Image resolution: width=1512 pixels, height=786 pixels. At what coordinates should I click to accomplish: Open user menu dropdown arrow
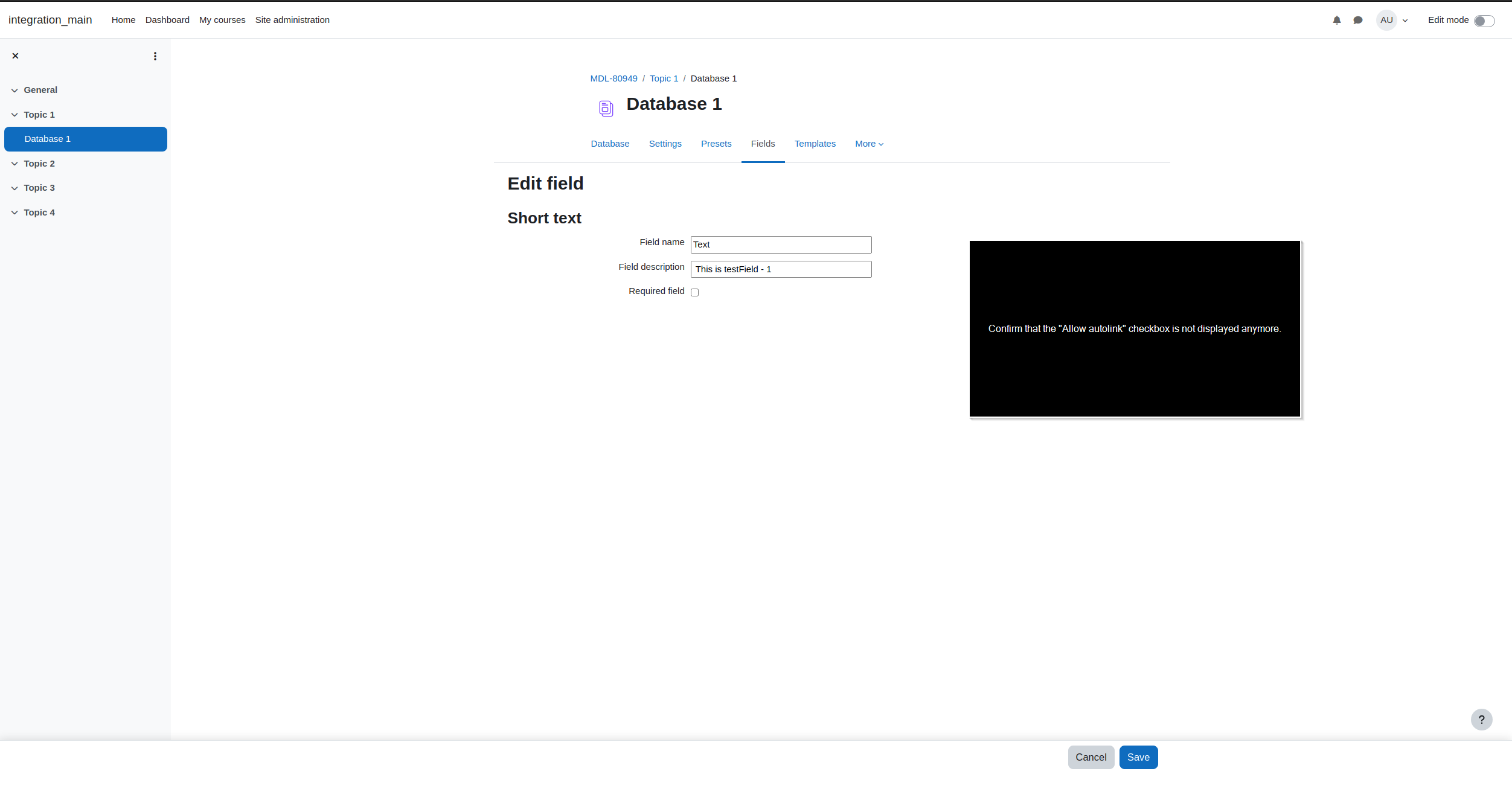pyautogui.click(x=1405, y=21)
